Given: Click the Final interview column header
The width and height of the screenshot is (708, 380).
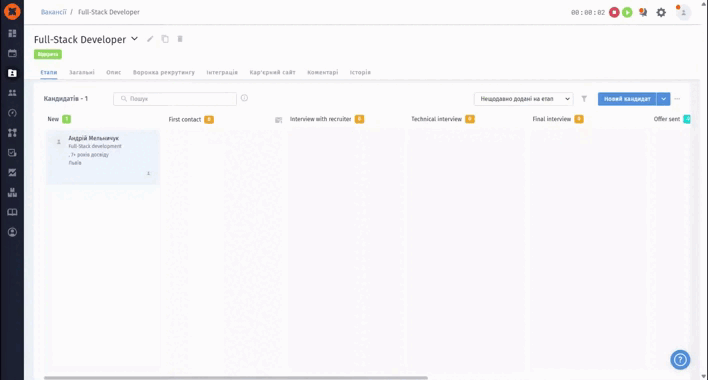Looking at the screenshot, I should pos(552,119).
